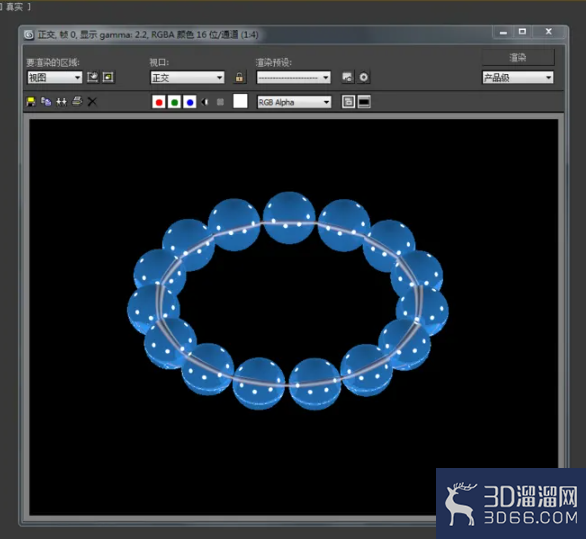Image resolution: width=586 pixels, height=539 pixels.
Task: Click the Copy Image icon
Action: click(x=46, y=102)
